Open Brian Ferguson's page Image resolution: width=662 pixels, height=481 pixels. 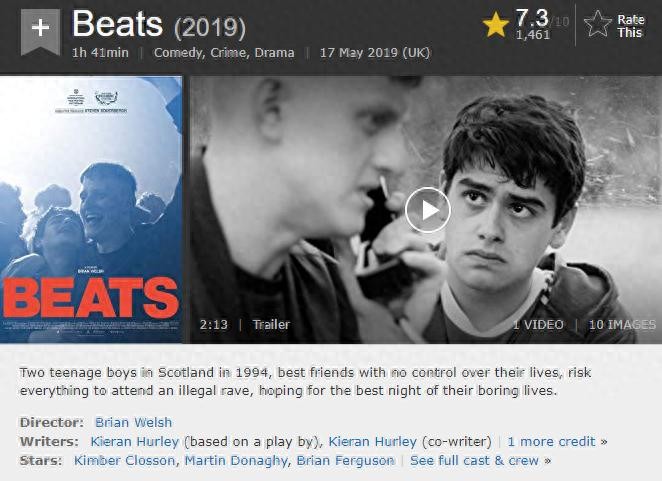(347, 460)
